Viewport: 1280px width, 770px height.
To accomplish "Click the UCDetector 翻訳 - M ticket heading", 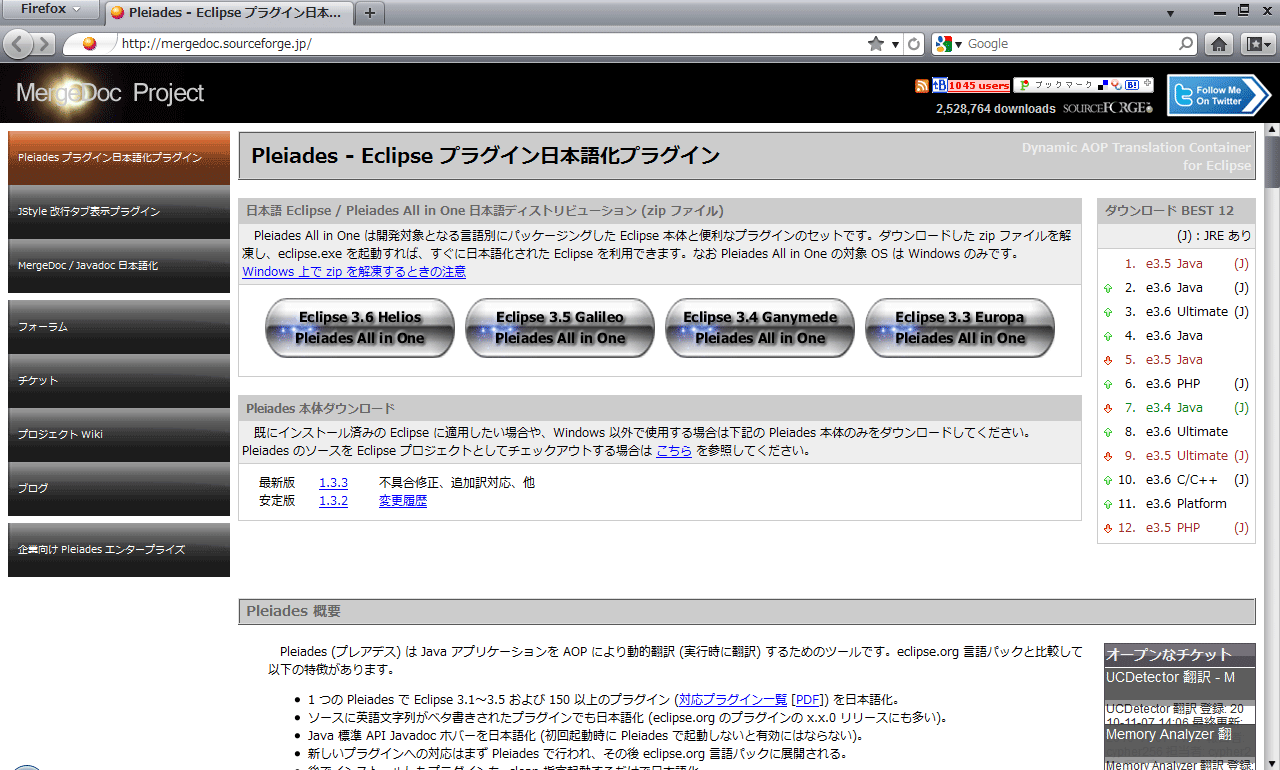I will click(1170, 678).
